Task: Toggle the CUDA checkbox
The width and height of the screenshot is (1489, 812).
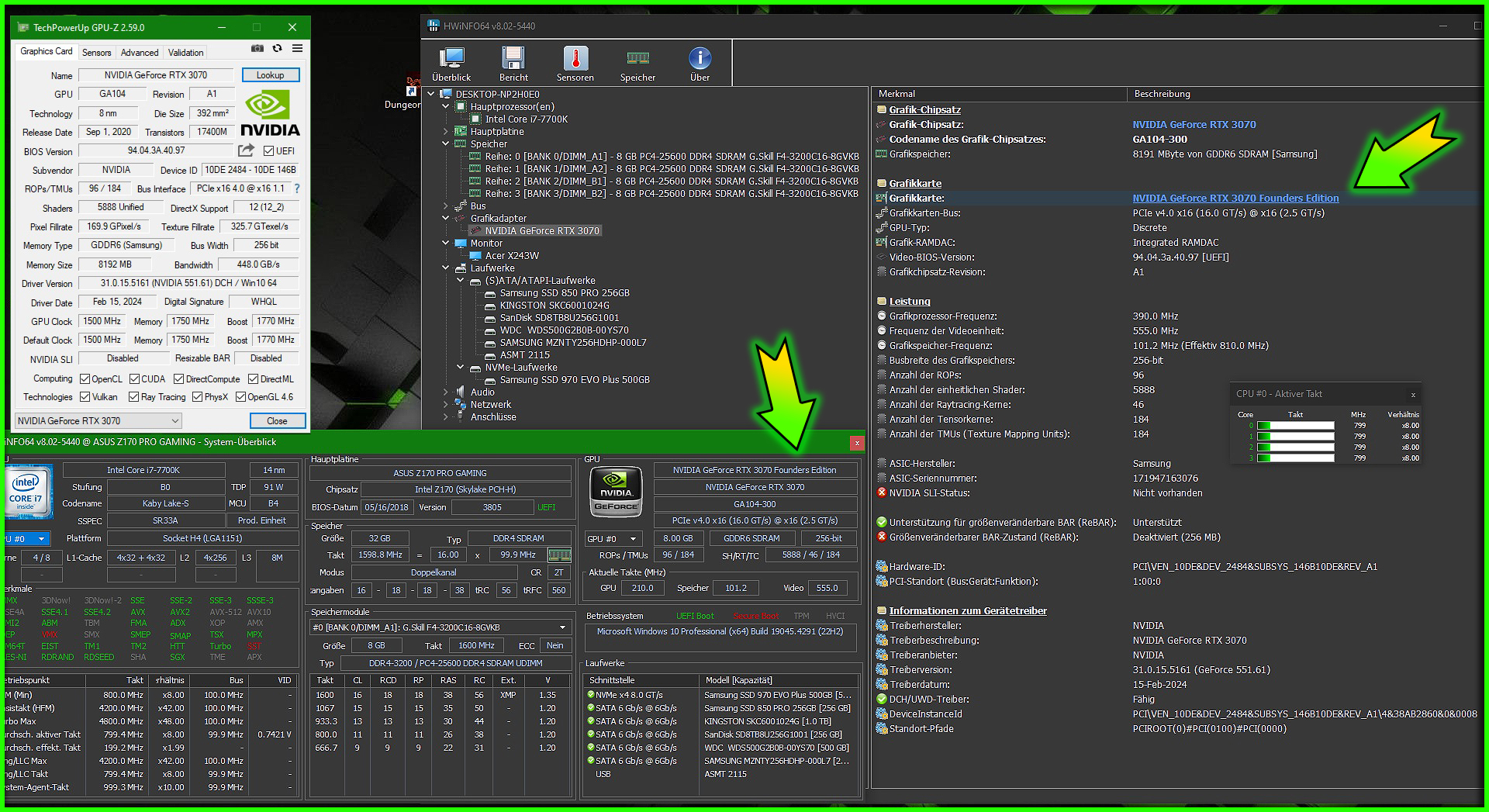Action: click(134, 379)
